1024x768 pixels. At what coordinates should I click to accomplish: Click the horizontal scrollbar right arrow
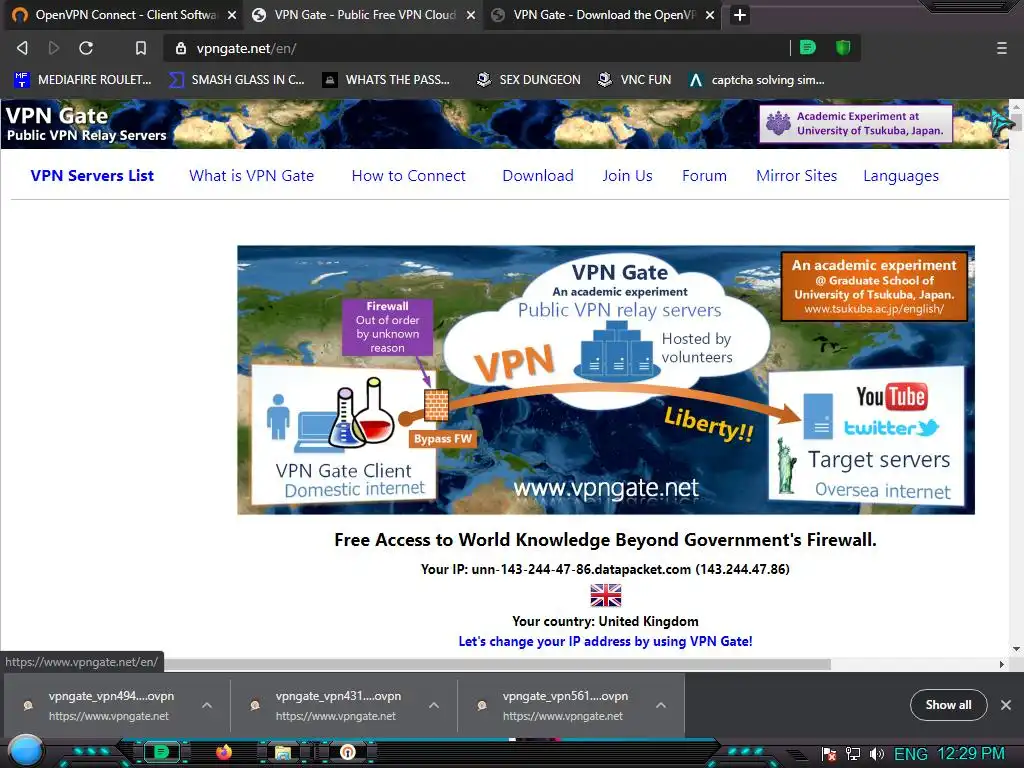click(1002, 664)
